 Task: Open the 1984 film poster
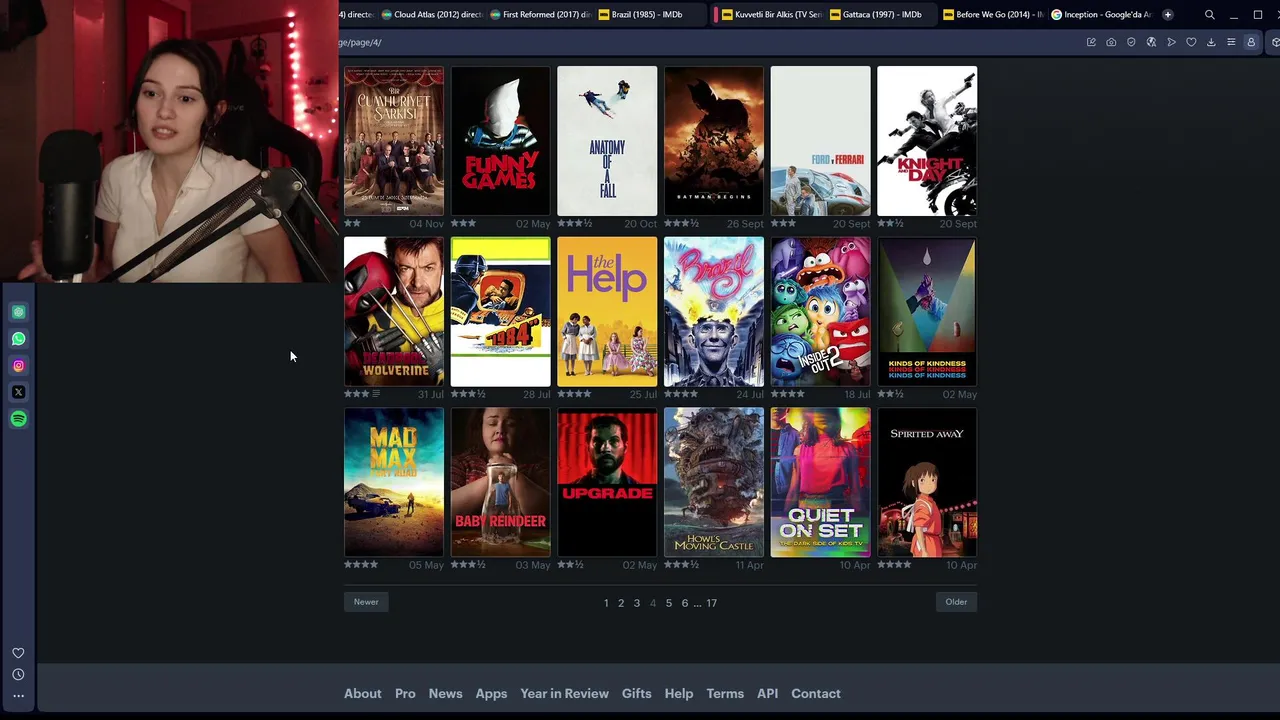pyautogui.click(x=501, y=312)
